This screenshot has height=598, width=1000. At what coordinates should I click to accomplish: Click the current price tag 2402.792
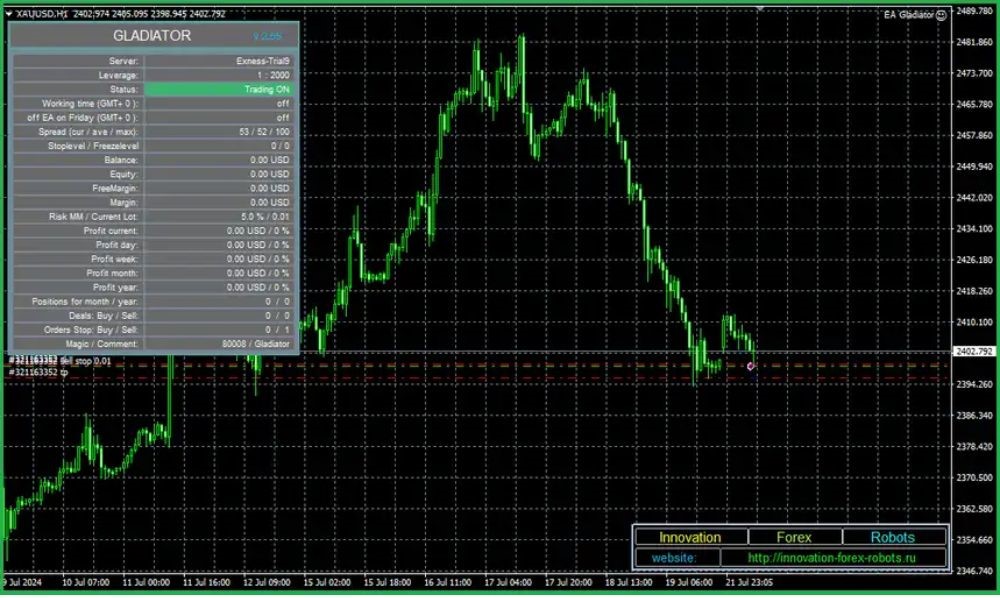coord(973,352)
